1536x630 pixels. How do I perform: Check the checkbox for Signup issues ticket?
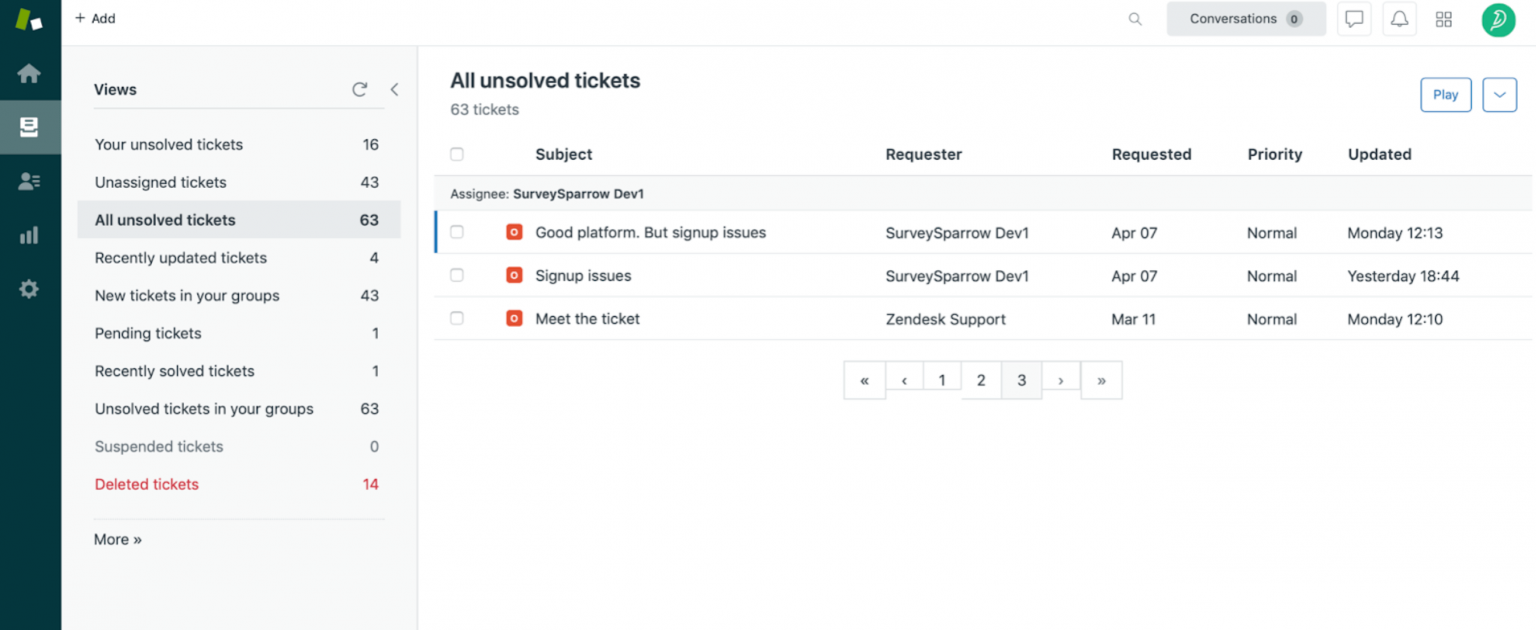(457, 275)
